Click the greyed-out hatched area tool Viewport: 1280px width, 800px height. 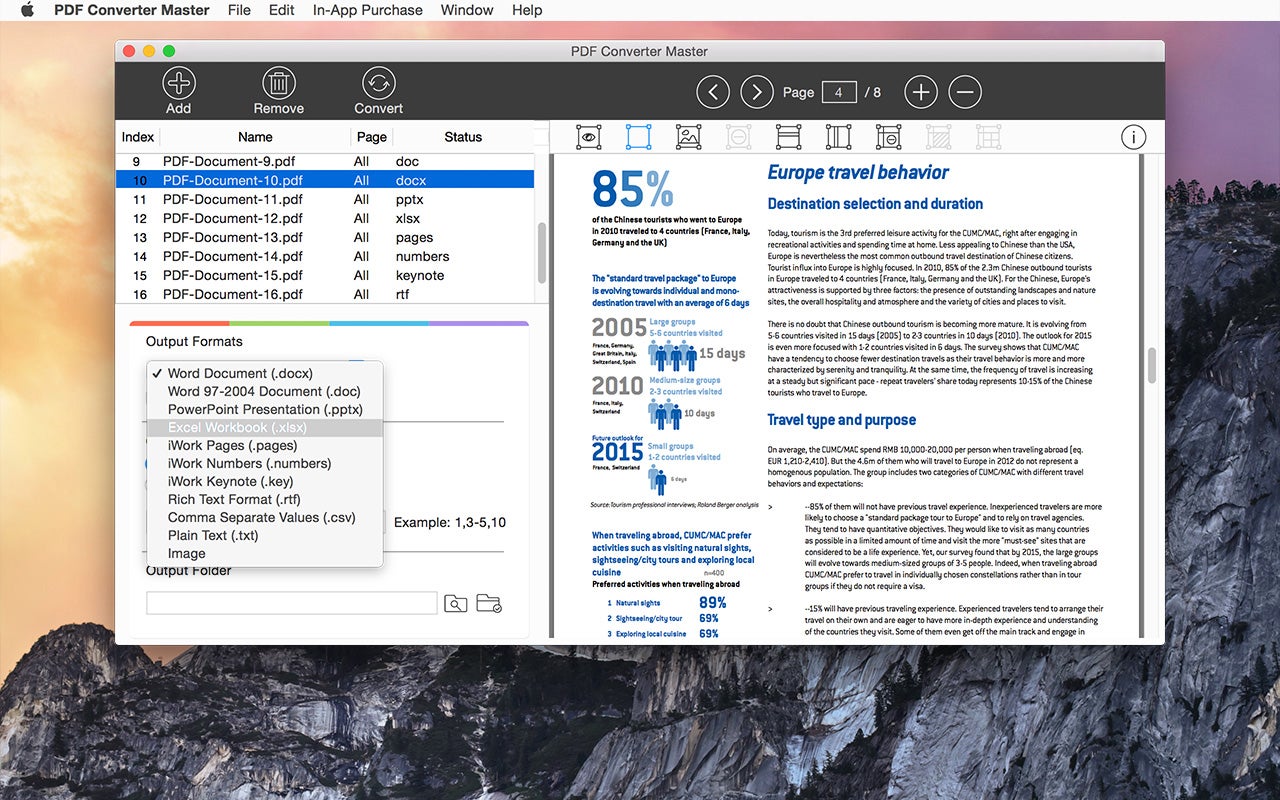[x=938, y=137]
